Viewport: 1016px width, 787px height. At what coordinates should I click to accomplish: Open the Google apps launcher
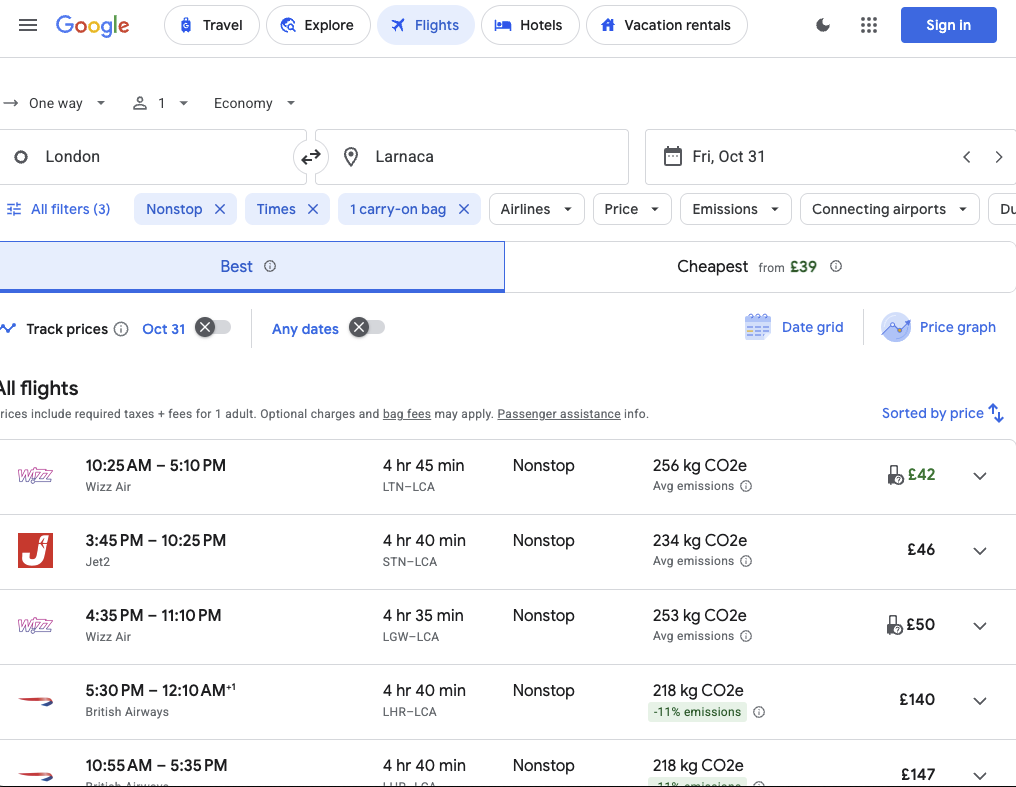(868, 25)
